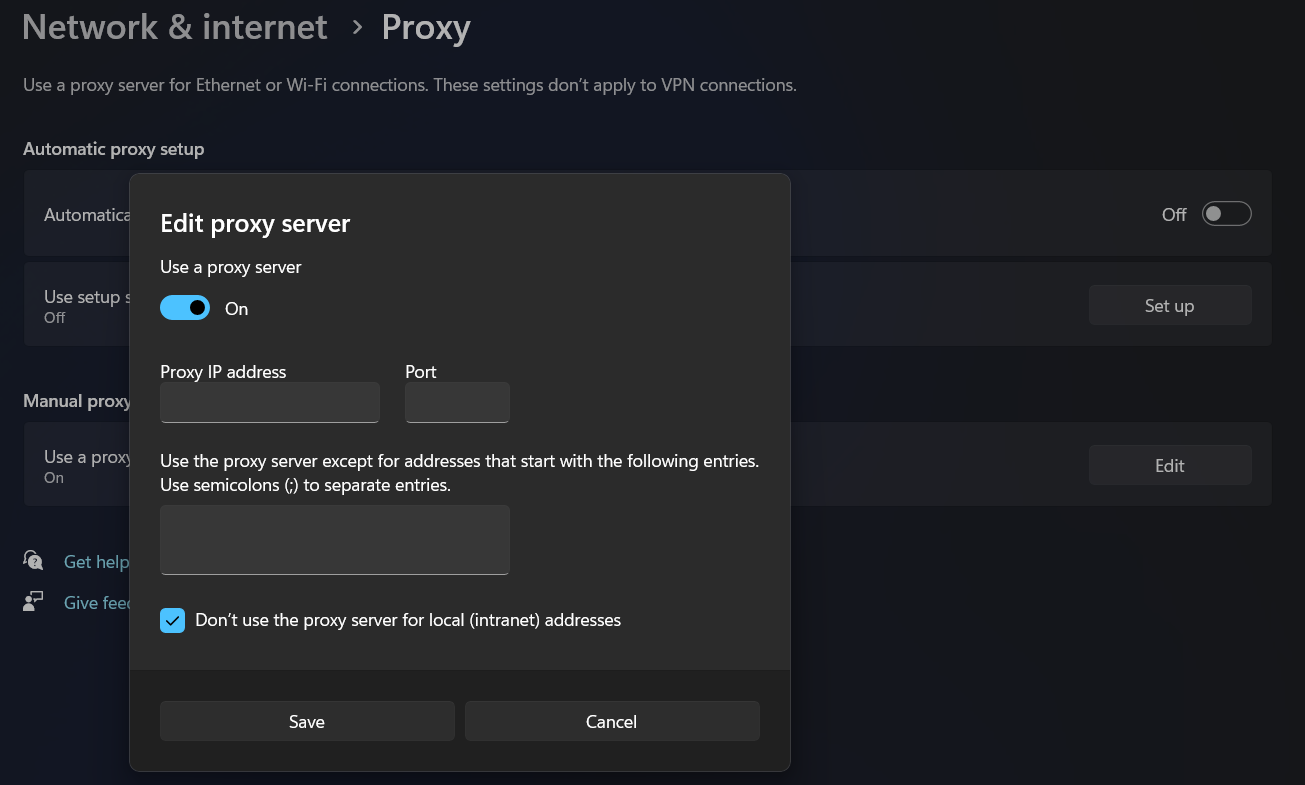1305x785 pixels.
Task: Click the breadcrumb chevron arrow before Proxy
Action: (357, 28)
